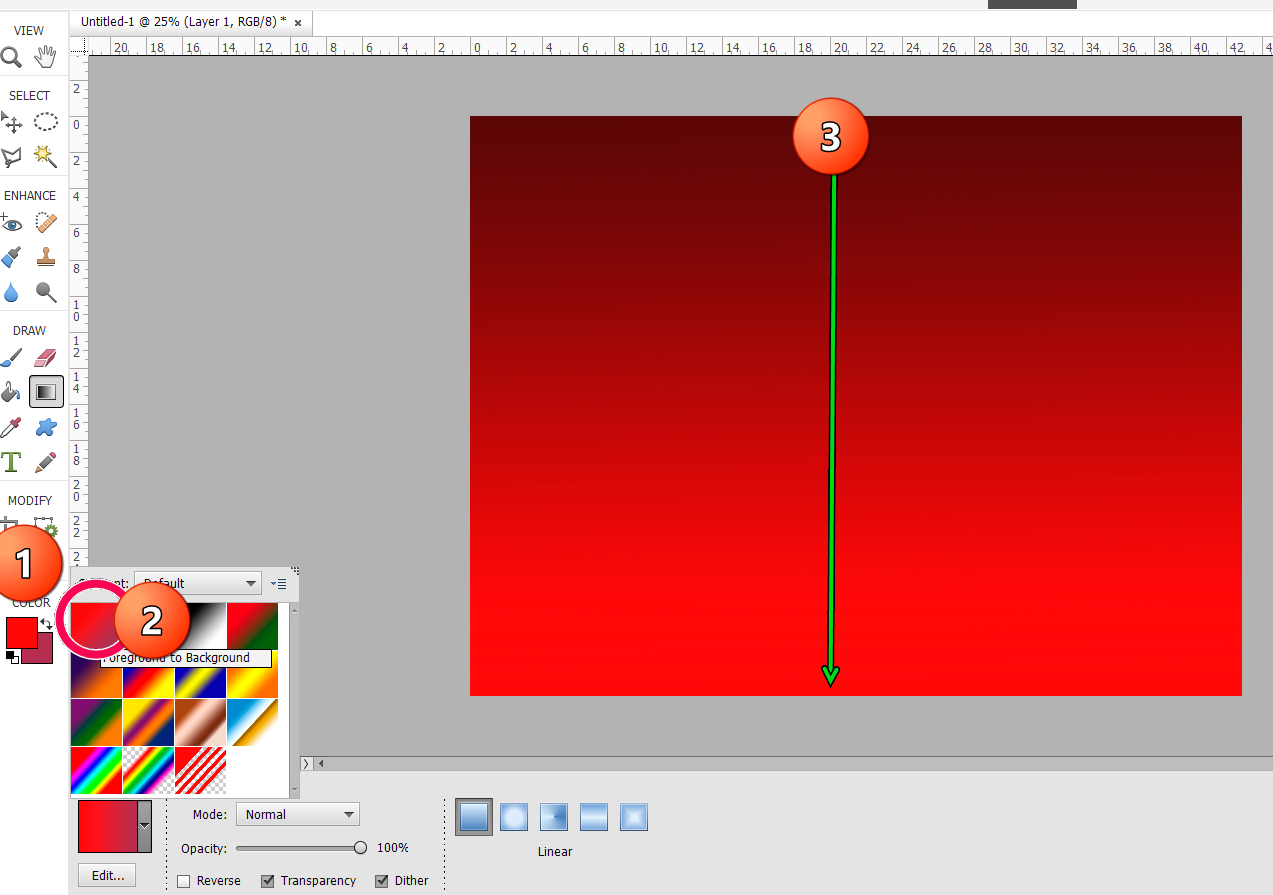The width and height of the screenshot is (1273, 895).
Task: Select the Spot Healing Brush tool
Action: tap(44, 222)
